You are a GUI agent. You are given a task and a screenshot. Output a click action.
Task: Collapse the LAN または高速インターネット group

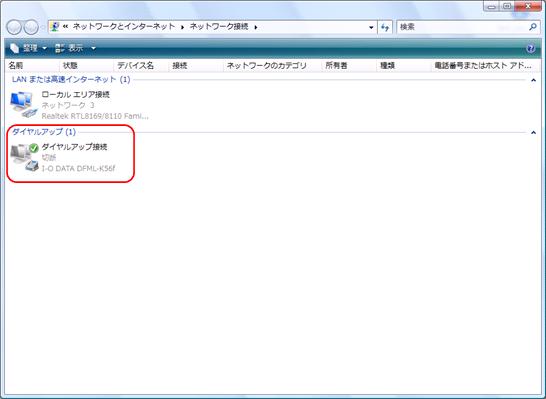pyautogui.click(x=533, y=80)
